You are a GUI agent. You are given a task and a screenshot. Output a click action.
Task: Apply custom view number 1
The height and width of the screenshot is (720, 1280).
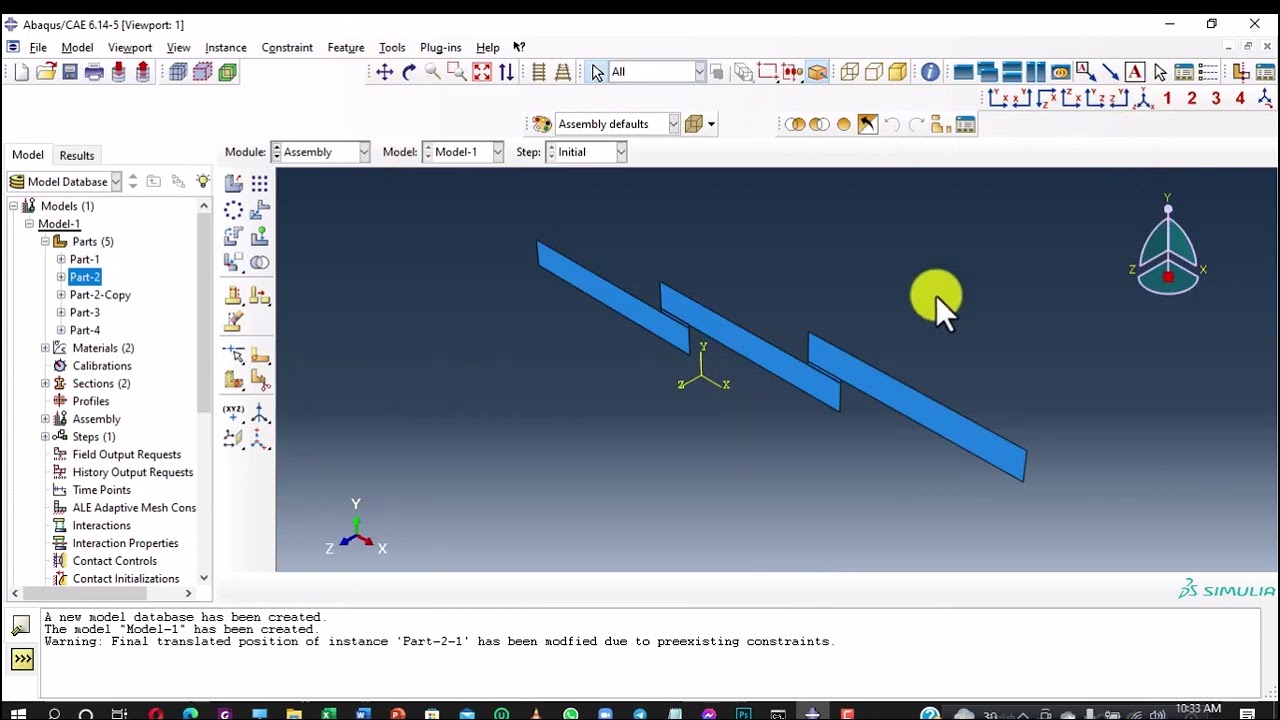tap(1167, 98)
